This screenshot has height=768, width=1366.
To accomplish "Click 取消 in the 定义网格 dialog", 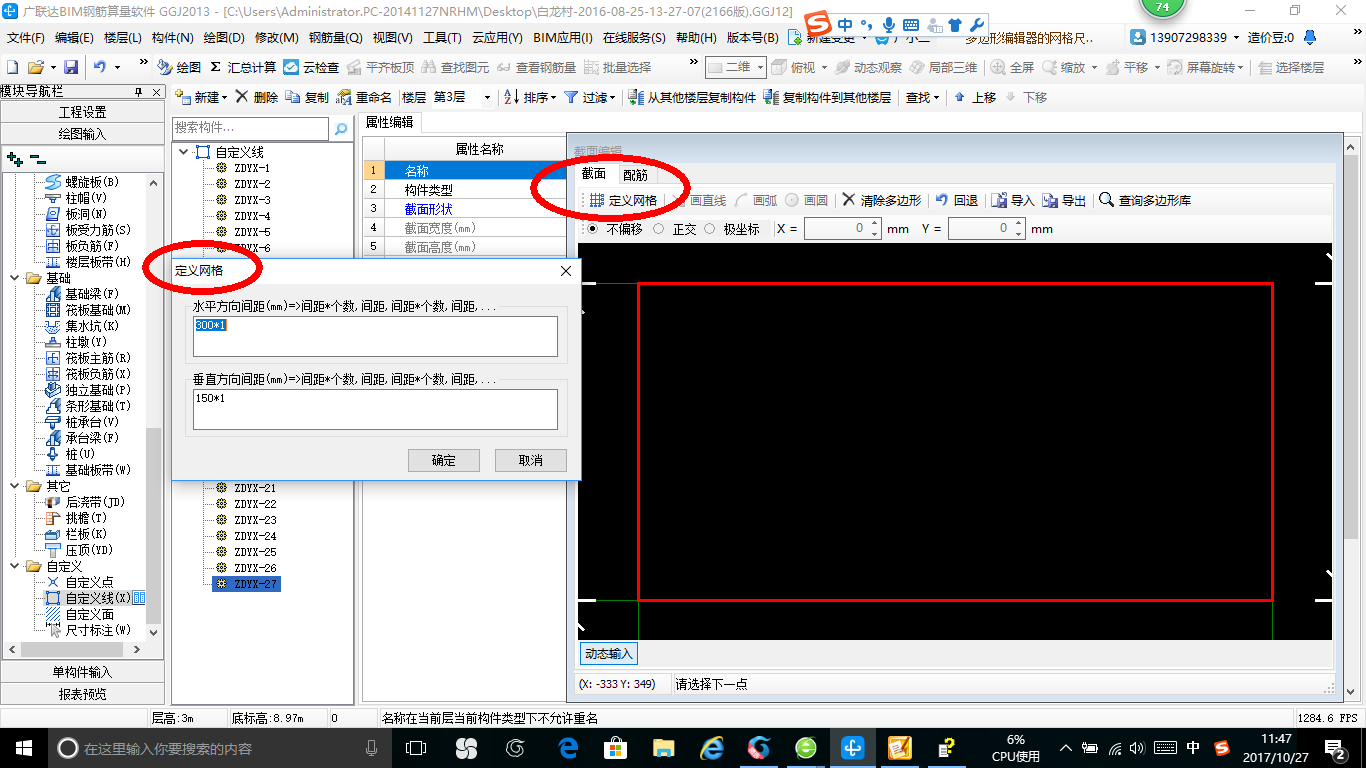I will coord(531,460).
